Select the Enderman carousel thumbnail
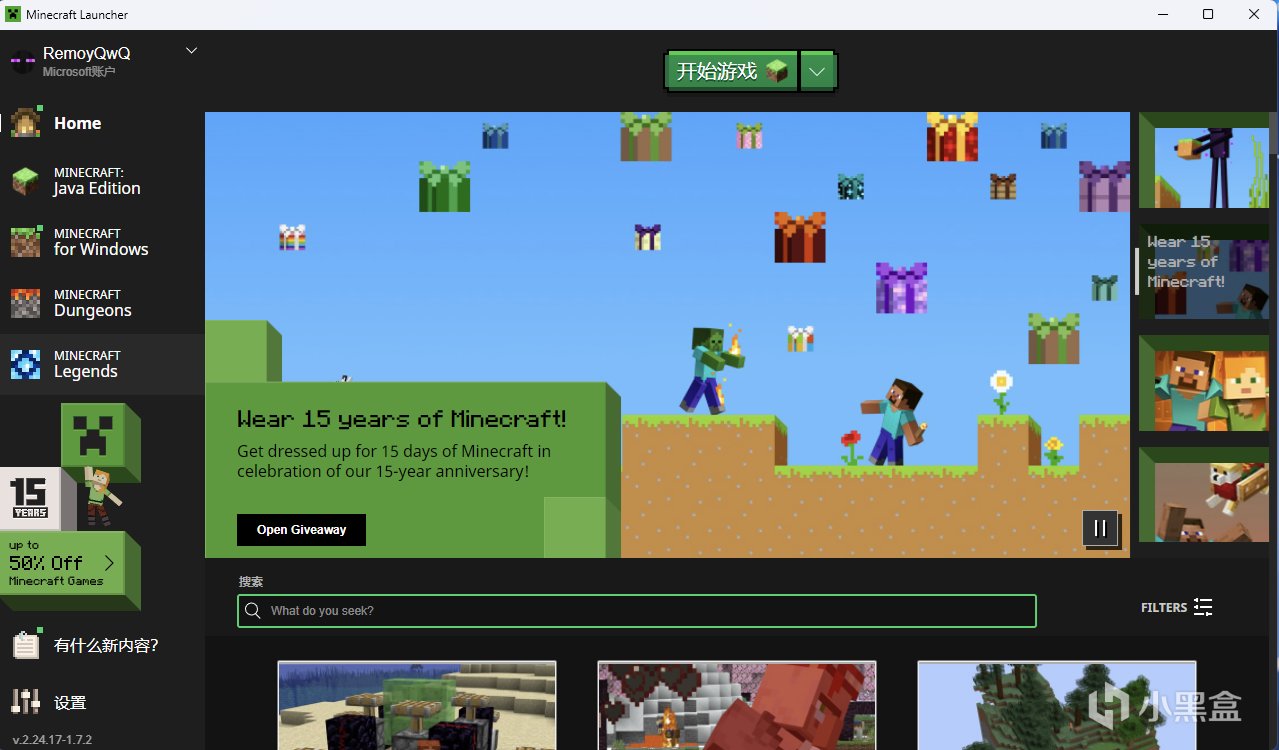Image resolution: width=1279 pixels, height=750 pixels. coord(1204,160)
